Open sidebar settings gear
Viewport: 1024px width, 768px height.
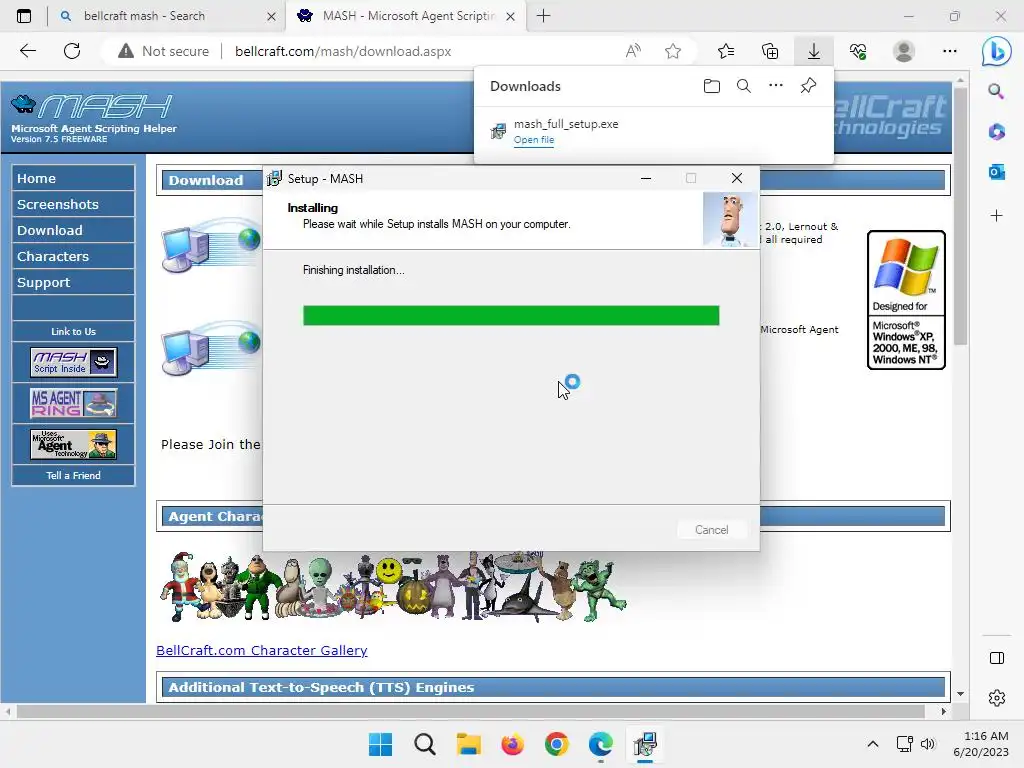997,697
